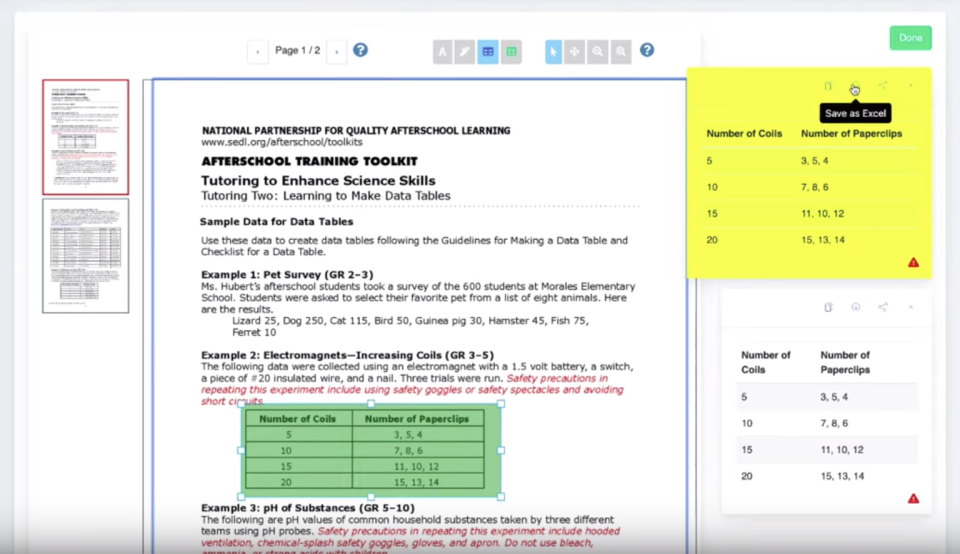The height and width of the screenshot is (554, 960).
Task: Select the pencil highlighter tool
Action: (465, 52)
